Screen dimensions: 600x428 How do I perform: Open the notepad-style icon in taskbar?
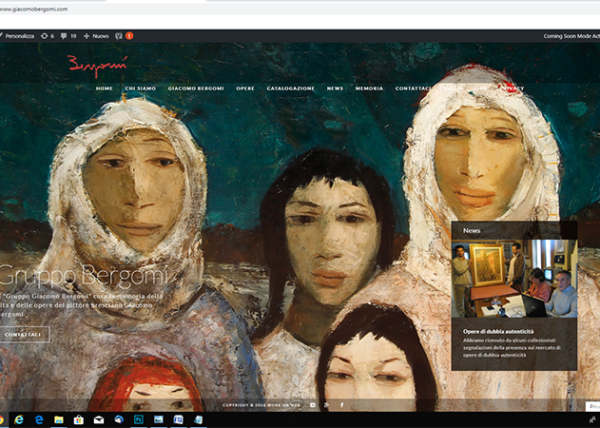click(x=198, y=420)
